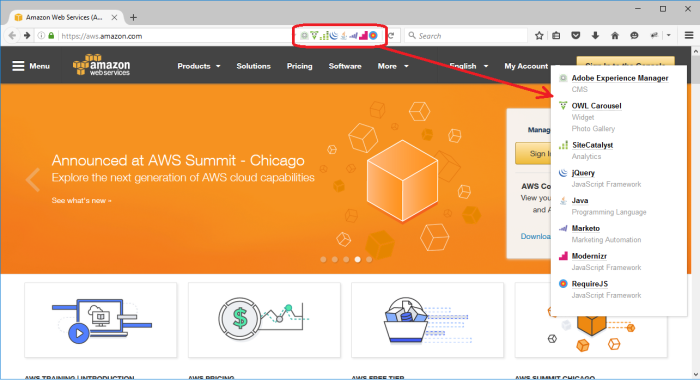Image resolution: width=700 pixels, height=380 pixels.
Task: Click the "Marketing Automation" category text
Action: (606, 240)
